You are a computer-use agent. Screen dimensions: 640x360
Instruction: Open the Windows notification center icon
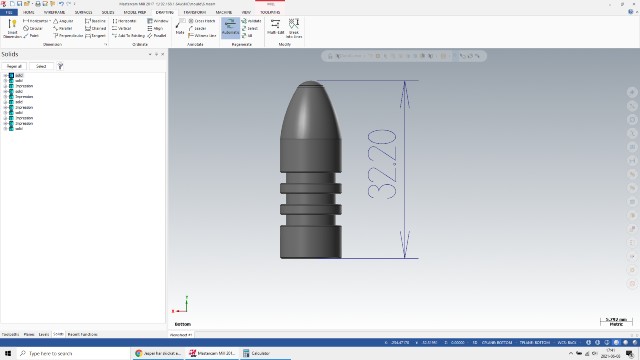pos(630,353)
